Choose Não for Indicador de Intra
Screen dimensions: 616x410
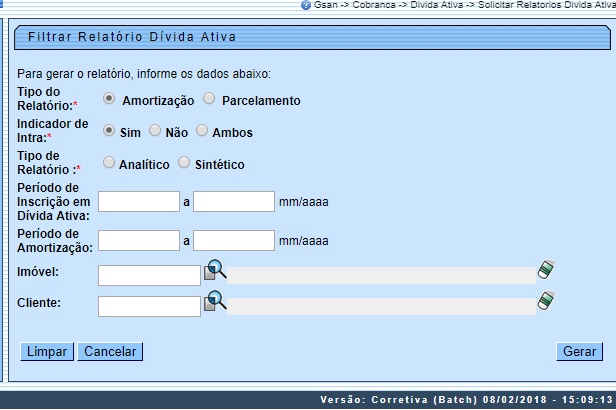155,130
